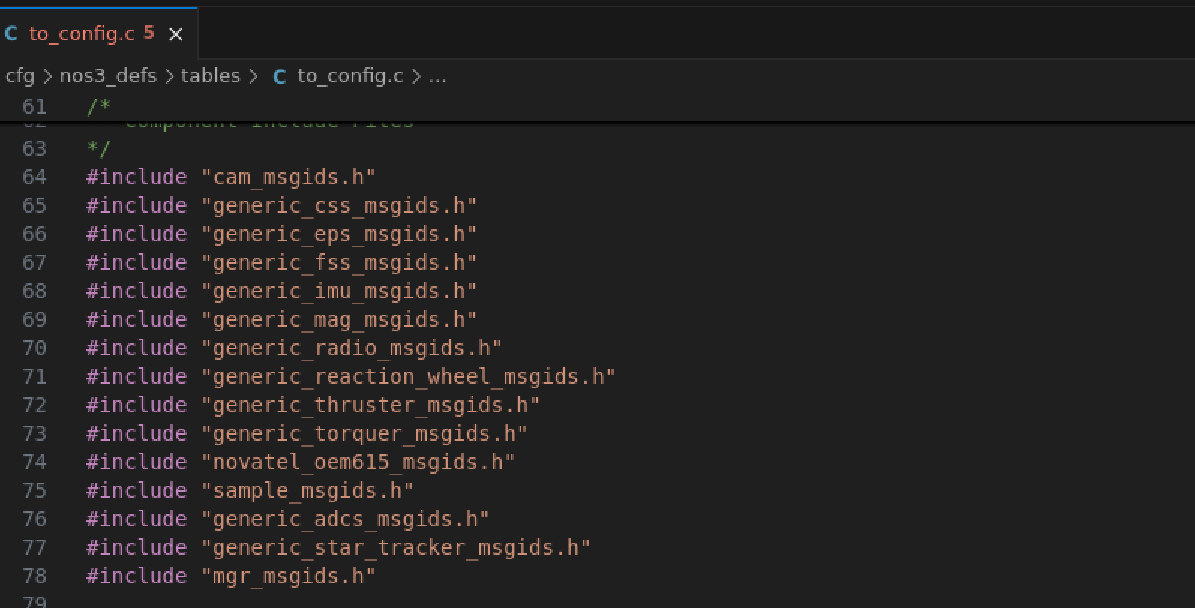The width and height of the screenshot is (1195, 608).
Task: Open the tables breadcrumb folder
Action: pos(210,76)
